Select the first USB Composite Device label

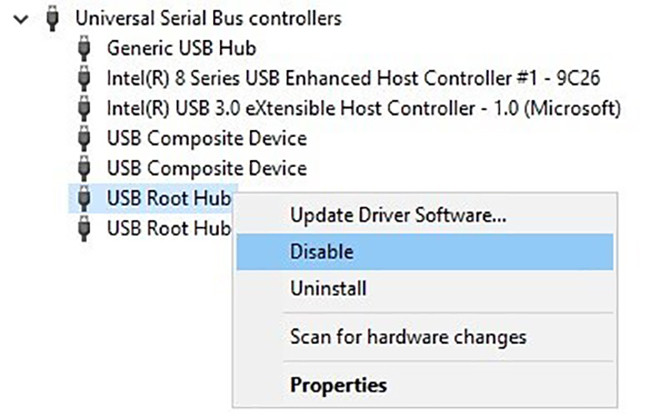206,138
